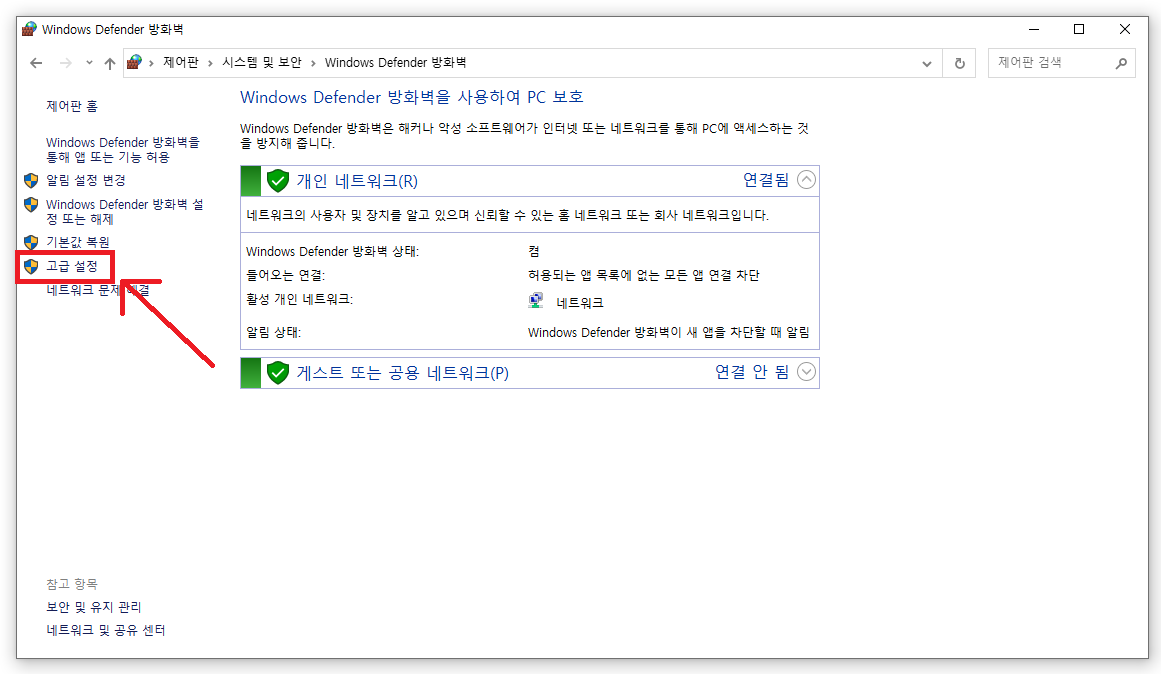1161x674 pixels.
Task: Click the 연결됨 status text
Action: pos(766,180)
